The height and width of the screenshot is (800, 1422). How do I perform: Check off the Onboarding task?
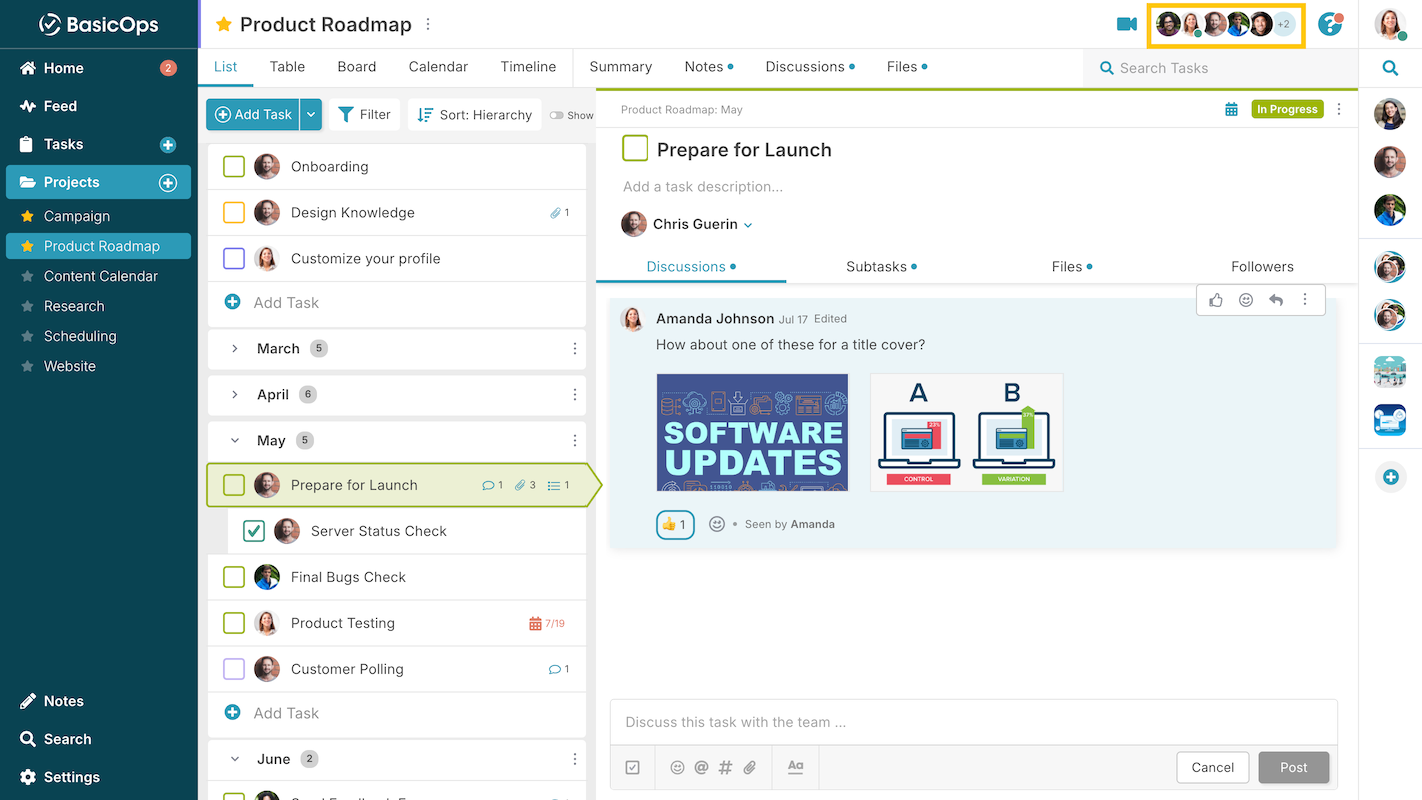click(x=234, y=166)
